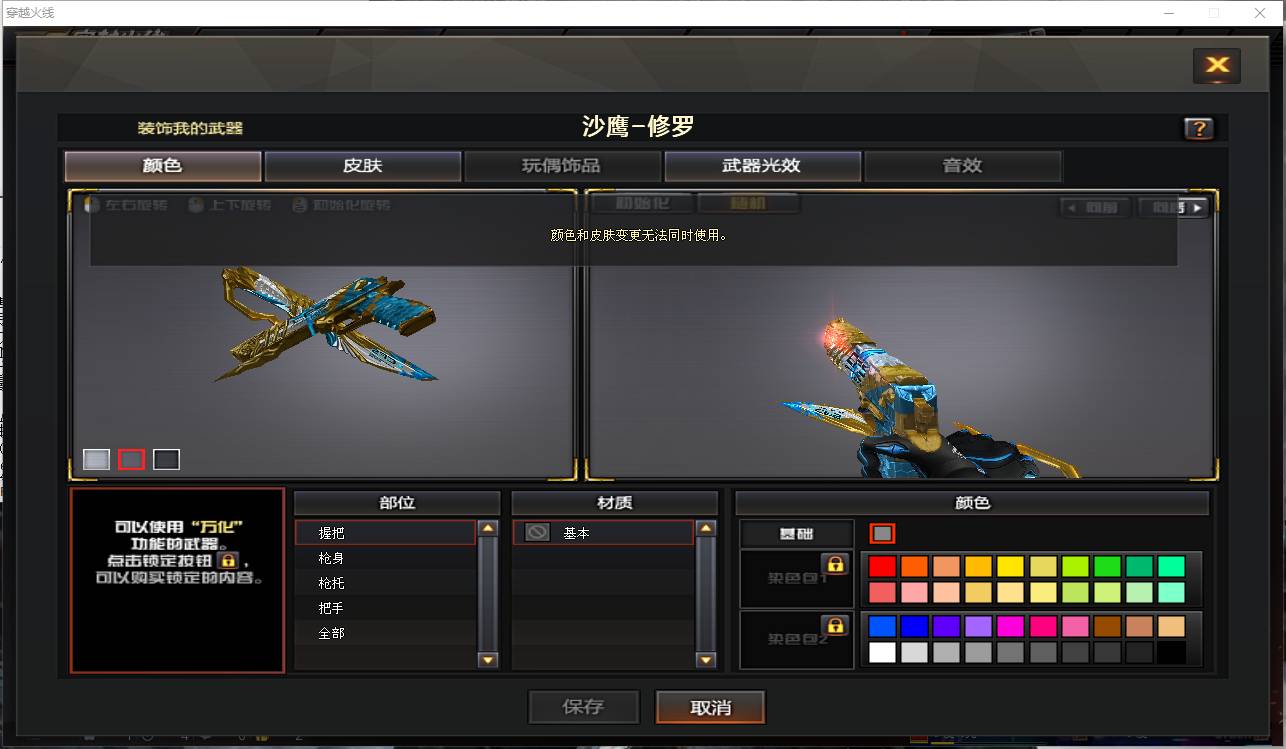Click the prohibition icon beside 基本
This screenshot has width=1286, height=749.
pos(537,533)
